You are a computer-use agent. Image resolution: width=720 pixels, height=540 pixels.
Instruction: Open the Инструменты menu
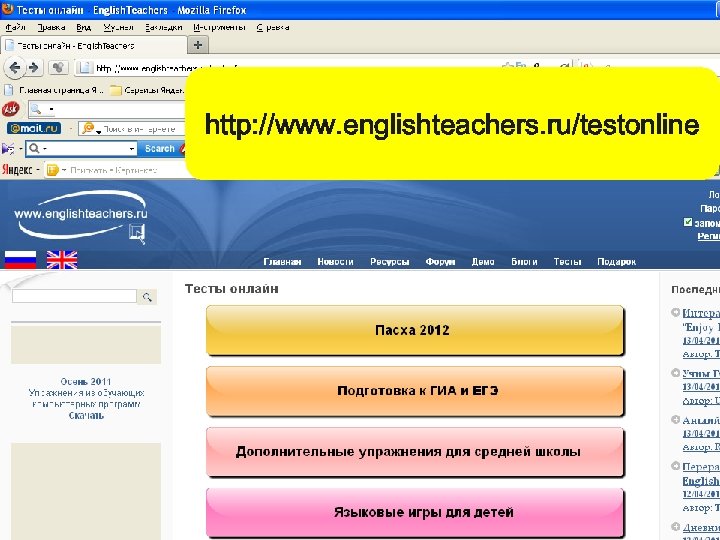tap(219, 27)
